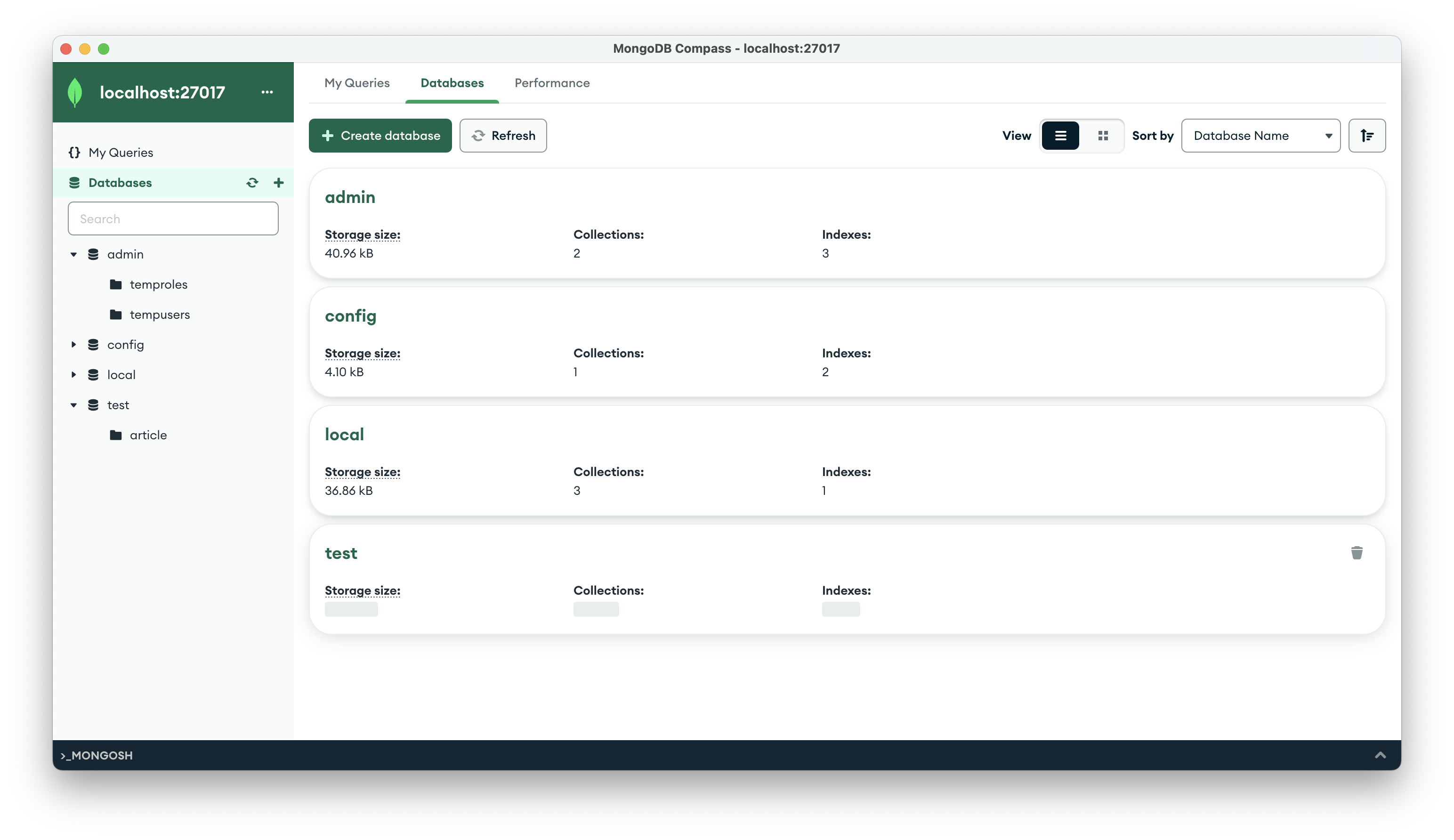The height and width of the screenshot is (840, 1454).
Task: Click the local Collections label
Action: tap(608, 472)
